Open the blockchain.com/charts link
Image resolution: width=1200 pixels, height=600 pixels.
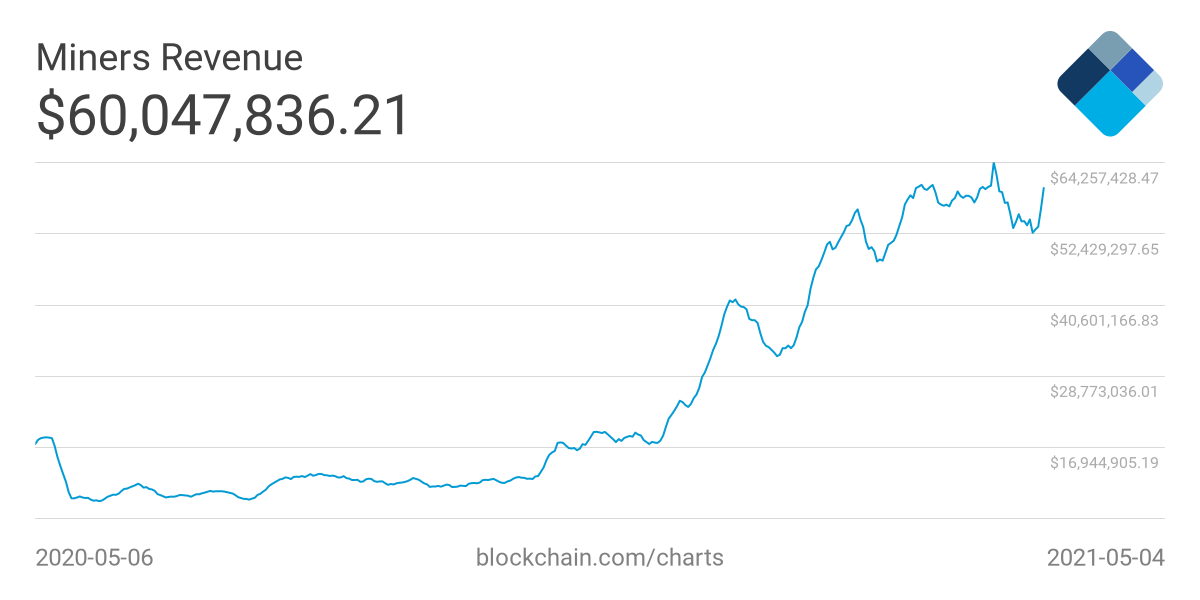[x=600, y=557]
